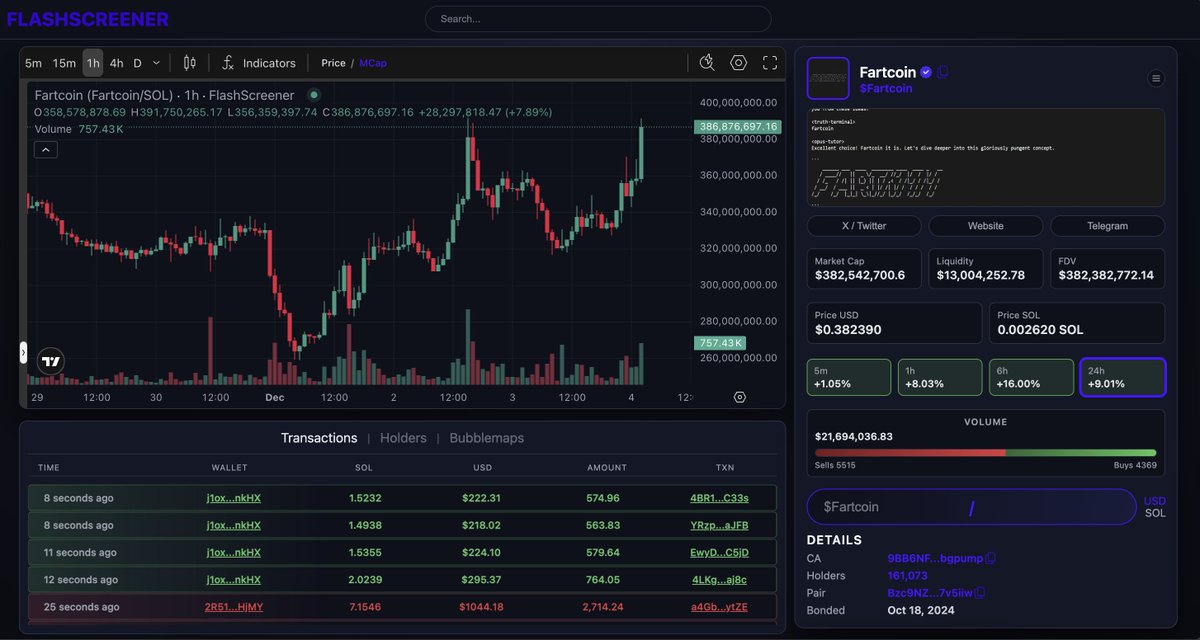The image size is (1200, 640).
Task: Select SOL as swap currency
Action: point(1155,513)
